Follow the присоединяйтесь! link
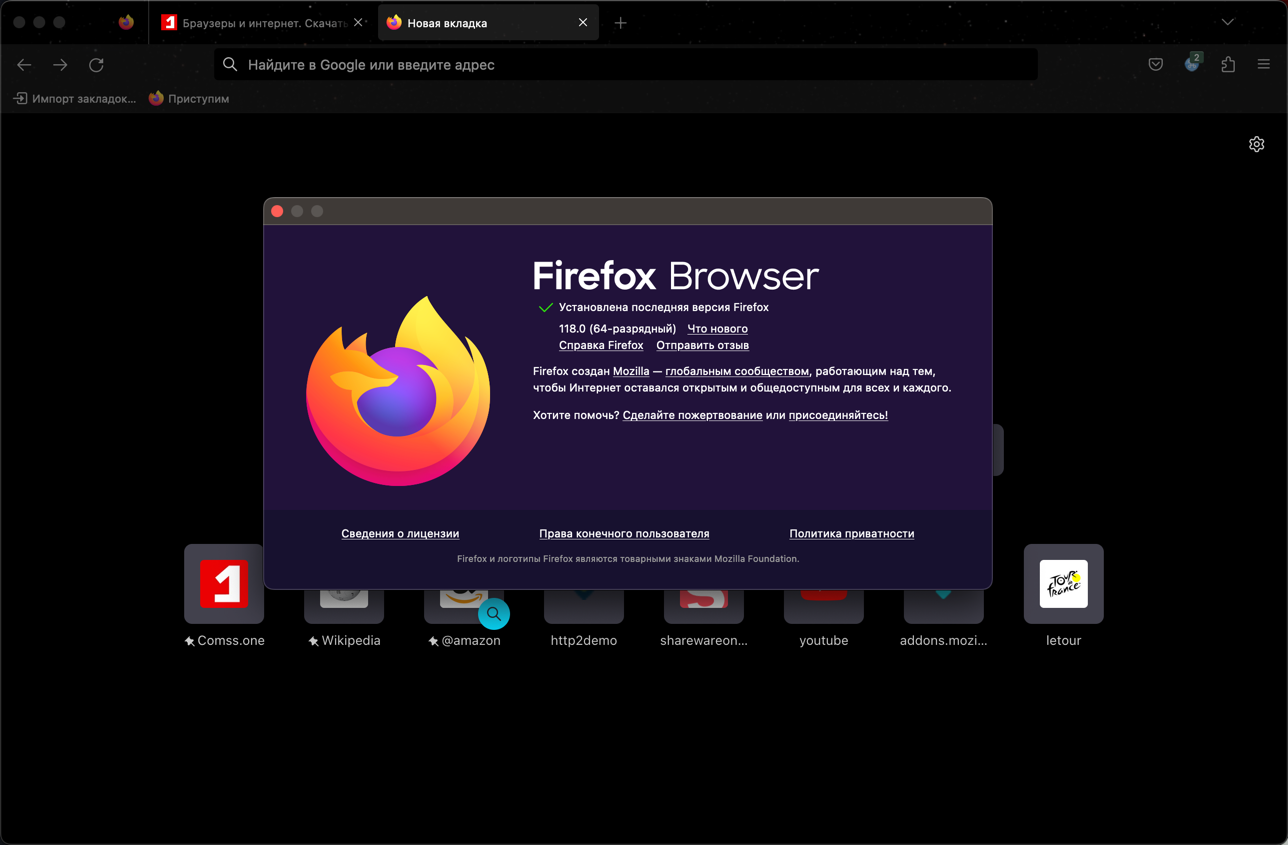This screenshot has width=1288, height=845. pos(838,415)
